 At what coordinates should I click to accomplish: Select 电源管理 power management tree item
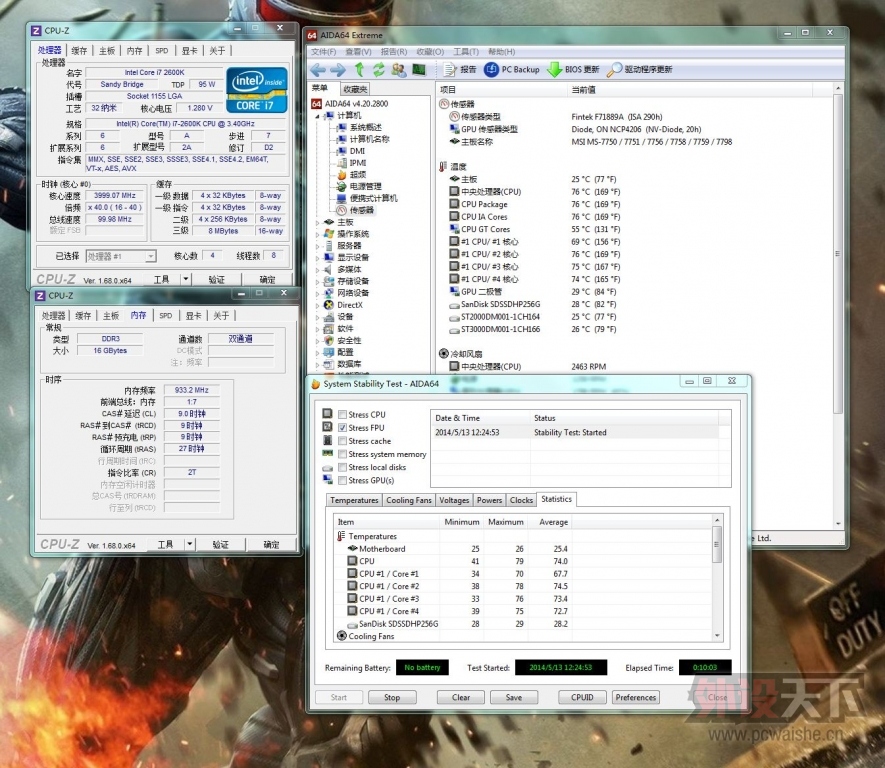[359, 187]
